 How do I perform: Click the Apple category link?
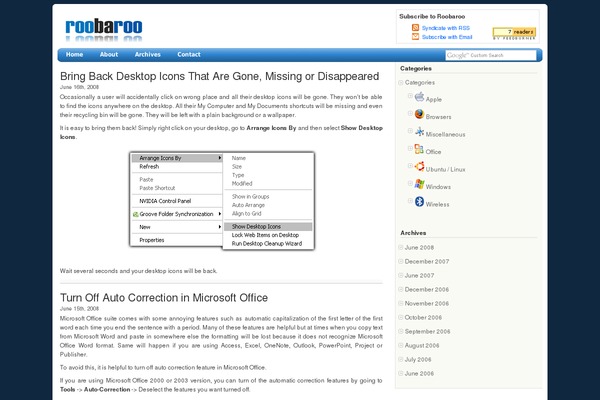coord(434,100)
